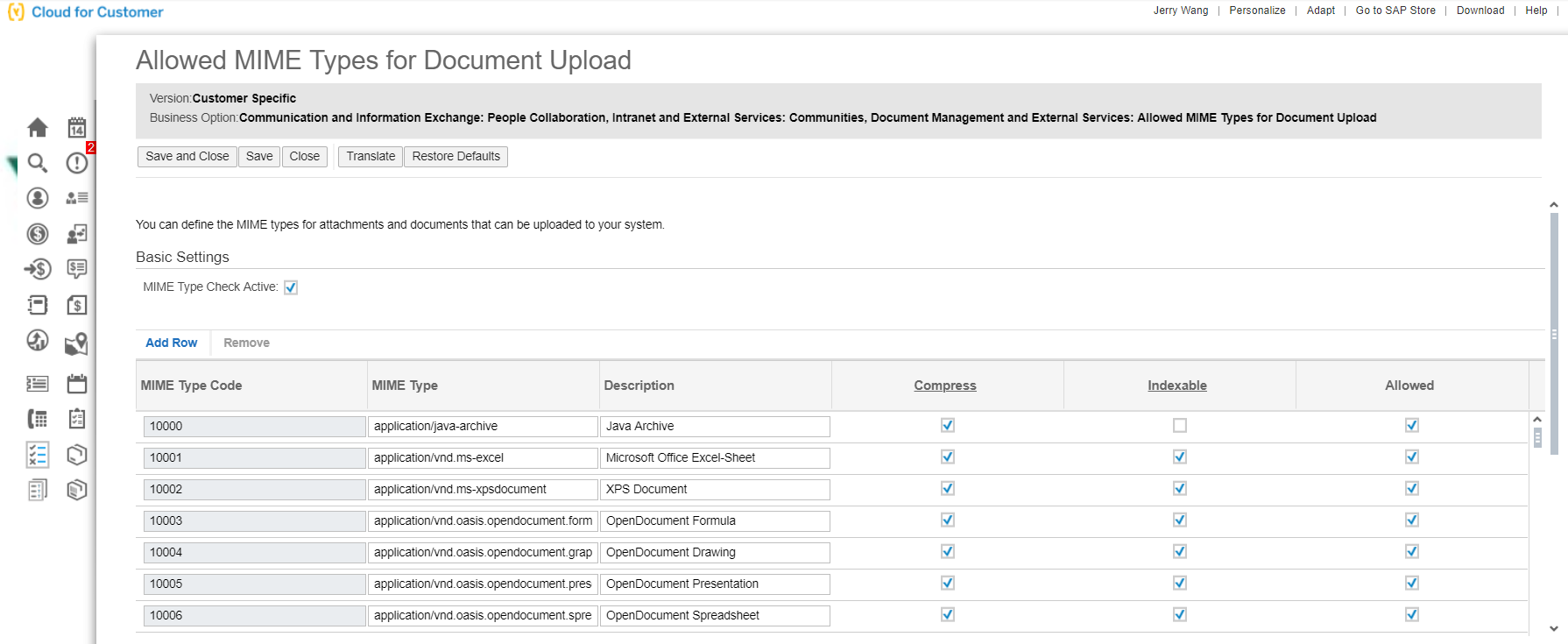
Task: Enable Indexable for Java Archive row
Action: click(1180, 426)
